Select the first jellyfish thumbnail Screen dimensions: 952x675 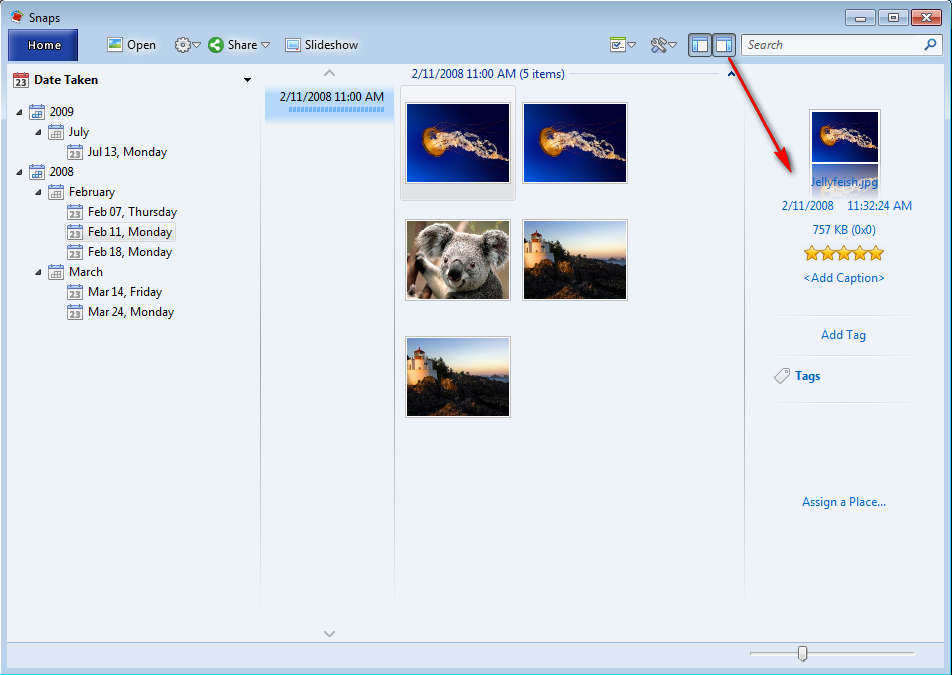(x=458, y=143)
